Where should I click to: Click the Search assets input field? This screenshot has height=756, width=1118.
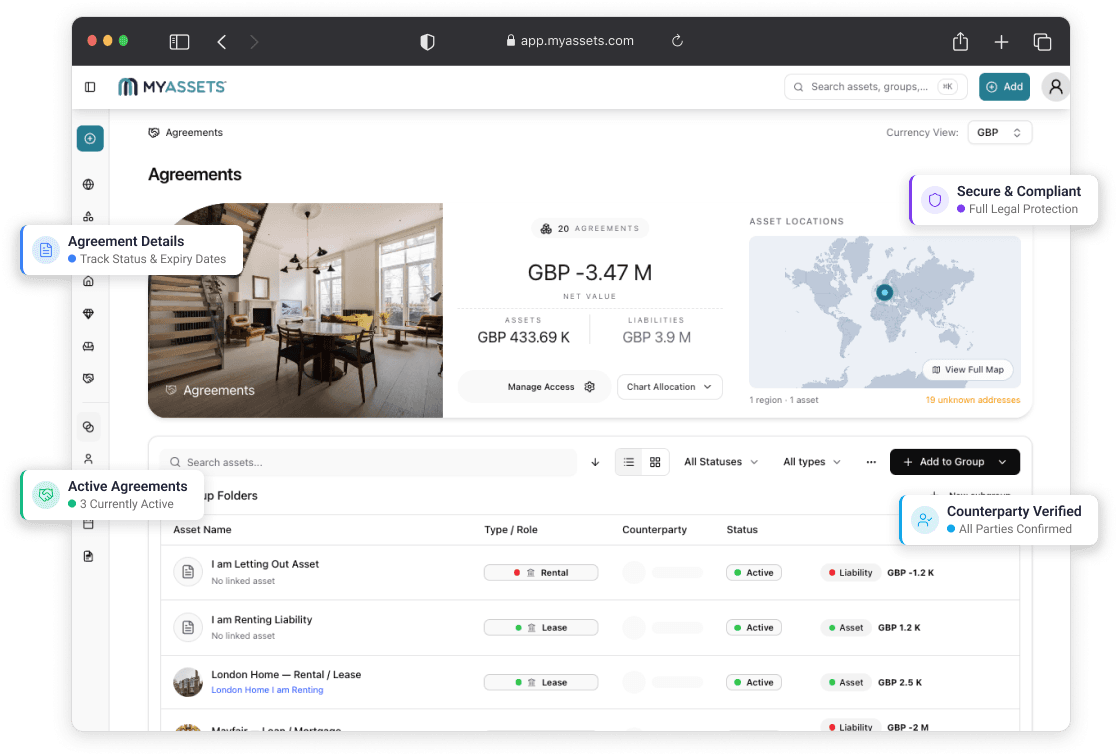tap(368, 462)
